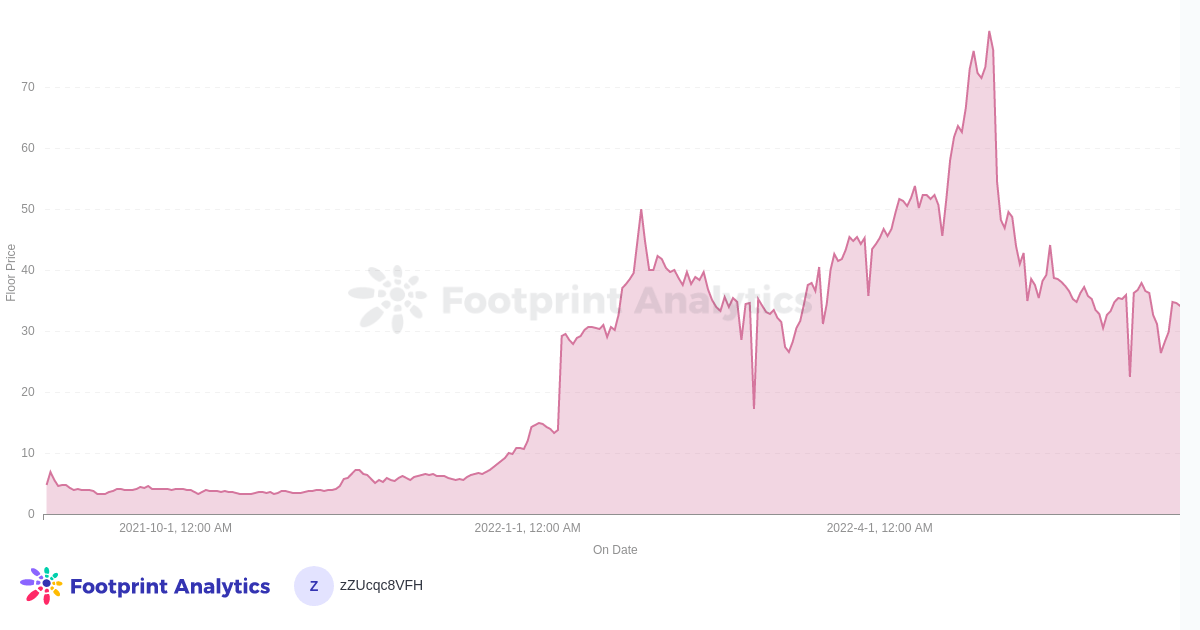Click the 40 value on y-axis

[28, 270]
